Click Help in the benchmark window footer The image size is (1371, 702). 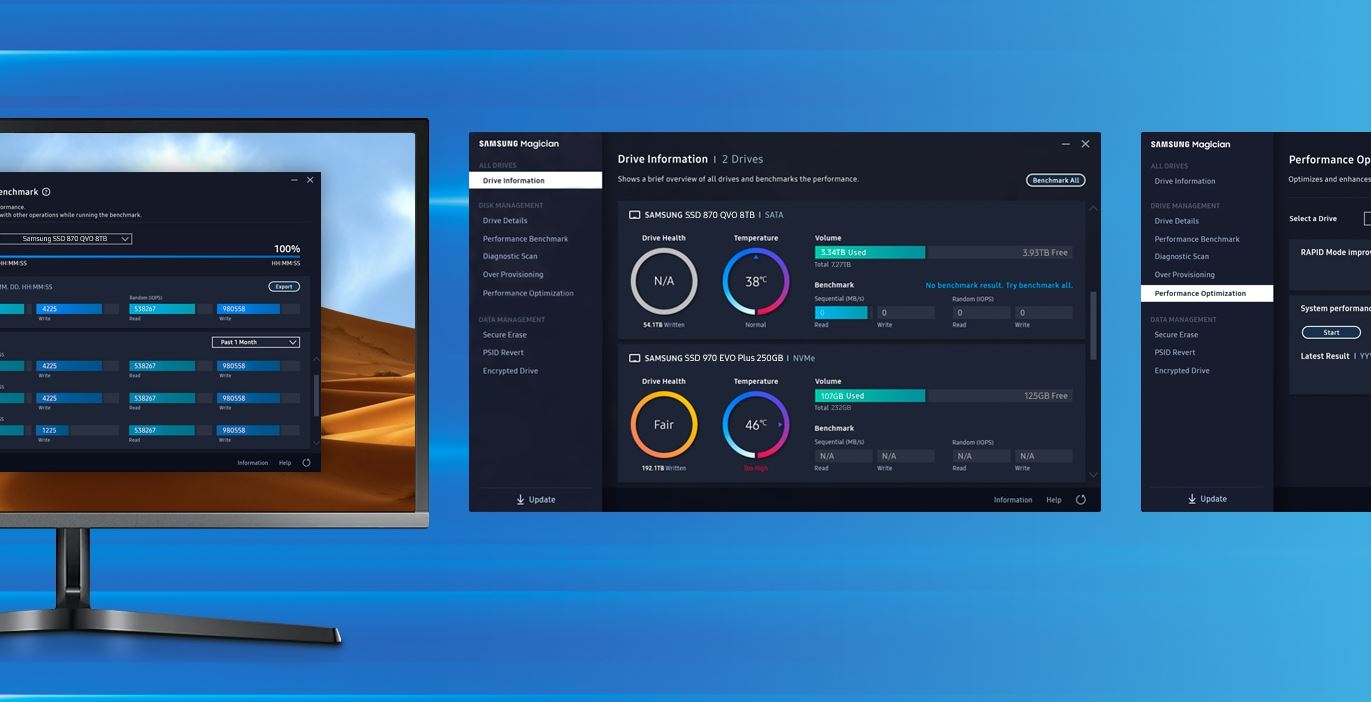(x=285, y=463)
